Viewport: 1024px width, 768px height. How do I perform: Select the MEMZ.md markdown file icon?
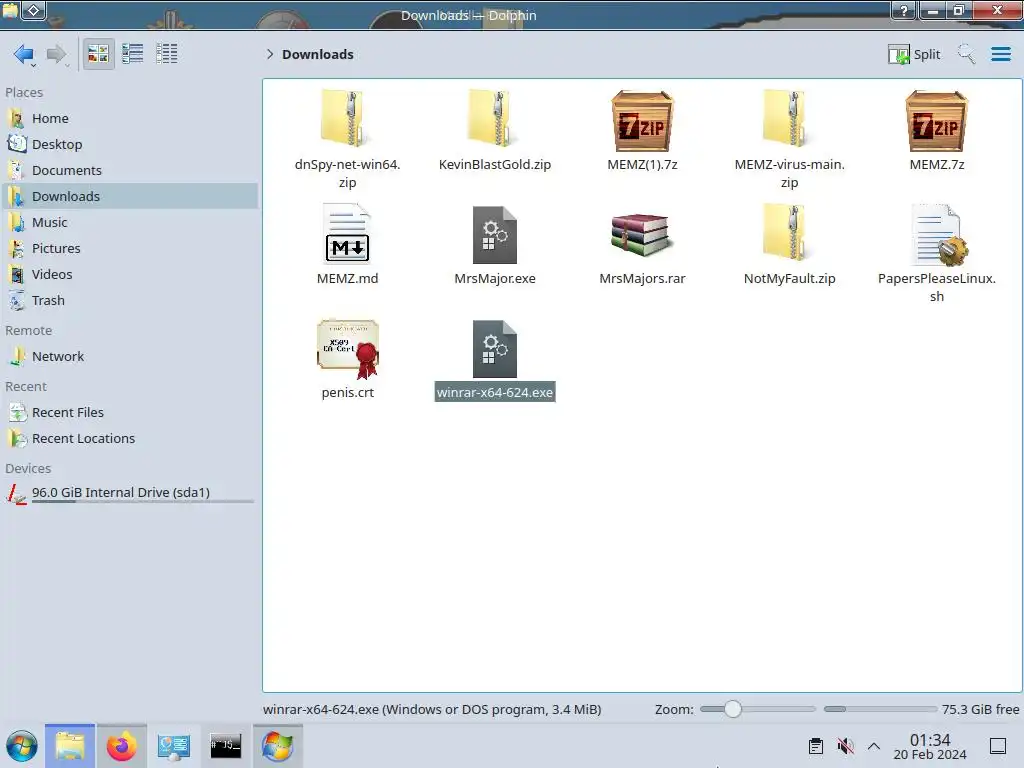pos(347,234)
